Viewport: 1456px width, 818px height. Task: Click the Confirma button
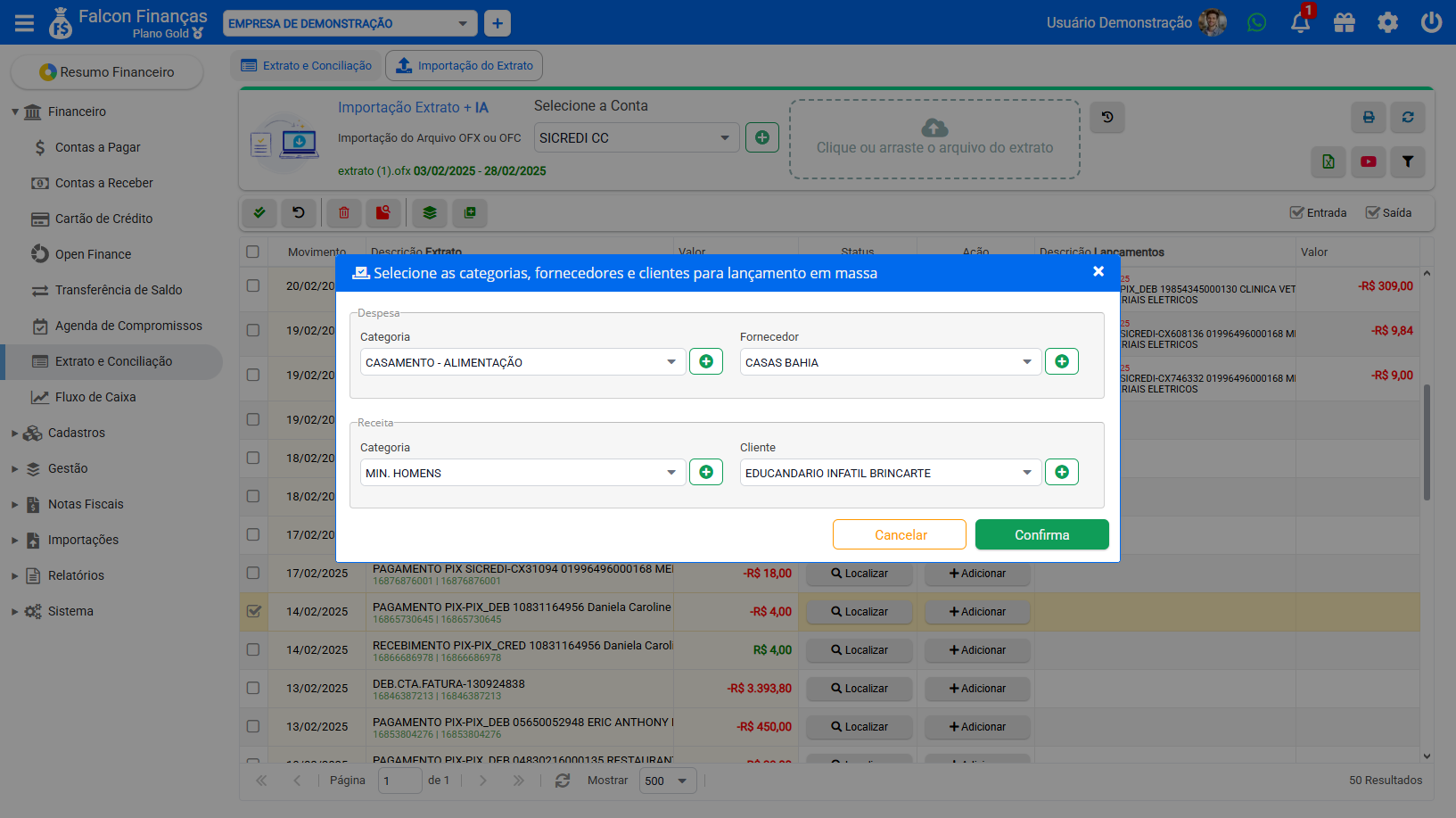coord(1041,534)
